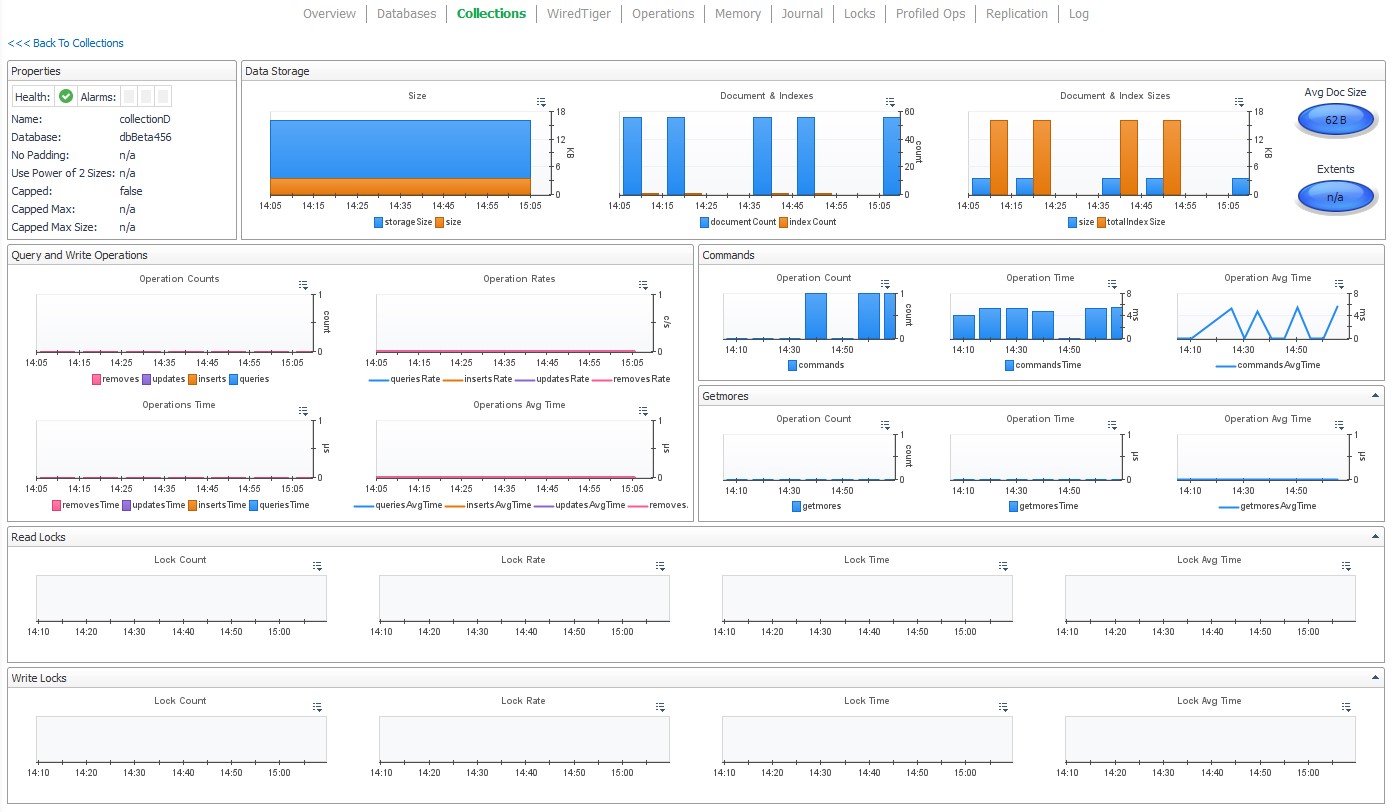Open chart options for the Size chart
Image resolution: width=1392 pixels, height=812 pixels.
(541, 101)
